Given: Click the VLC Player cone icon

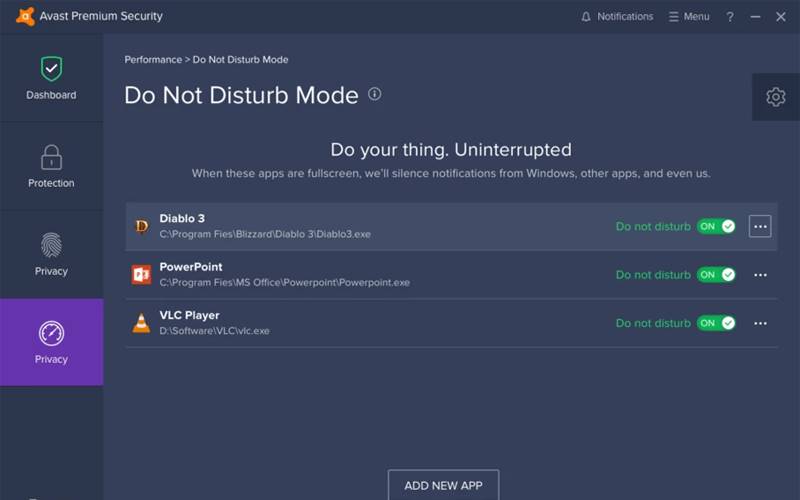Looking at the screenshot, I should tap(141, 323).
